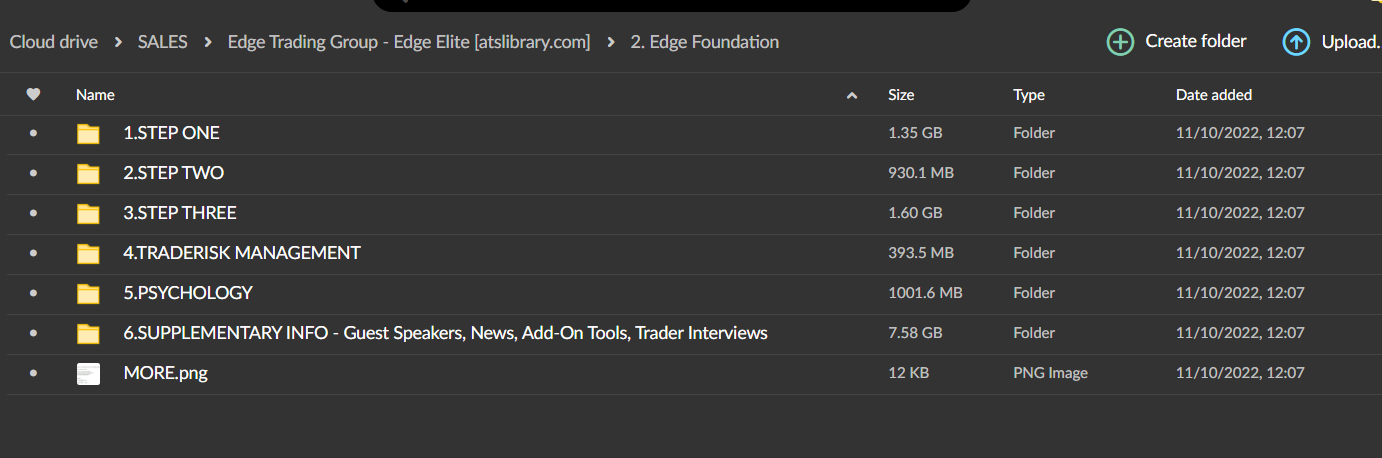Click the Create folder plus icon
The width and height of the screenshot is (1382, 458).
click(x=1120, y=42)
